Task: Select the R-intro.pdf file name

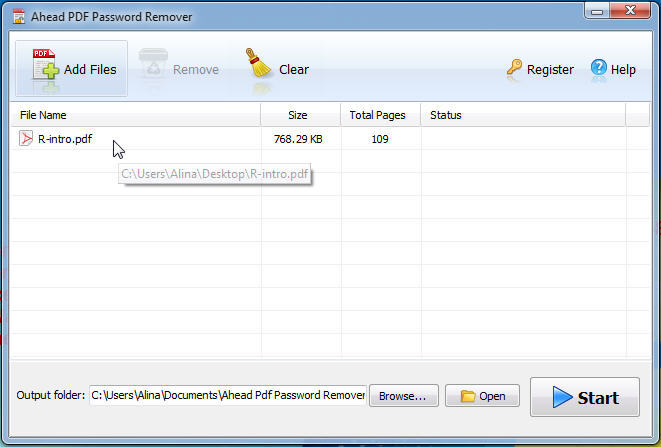Action: click(65, 139)
